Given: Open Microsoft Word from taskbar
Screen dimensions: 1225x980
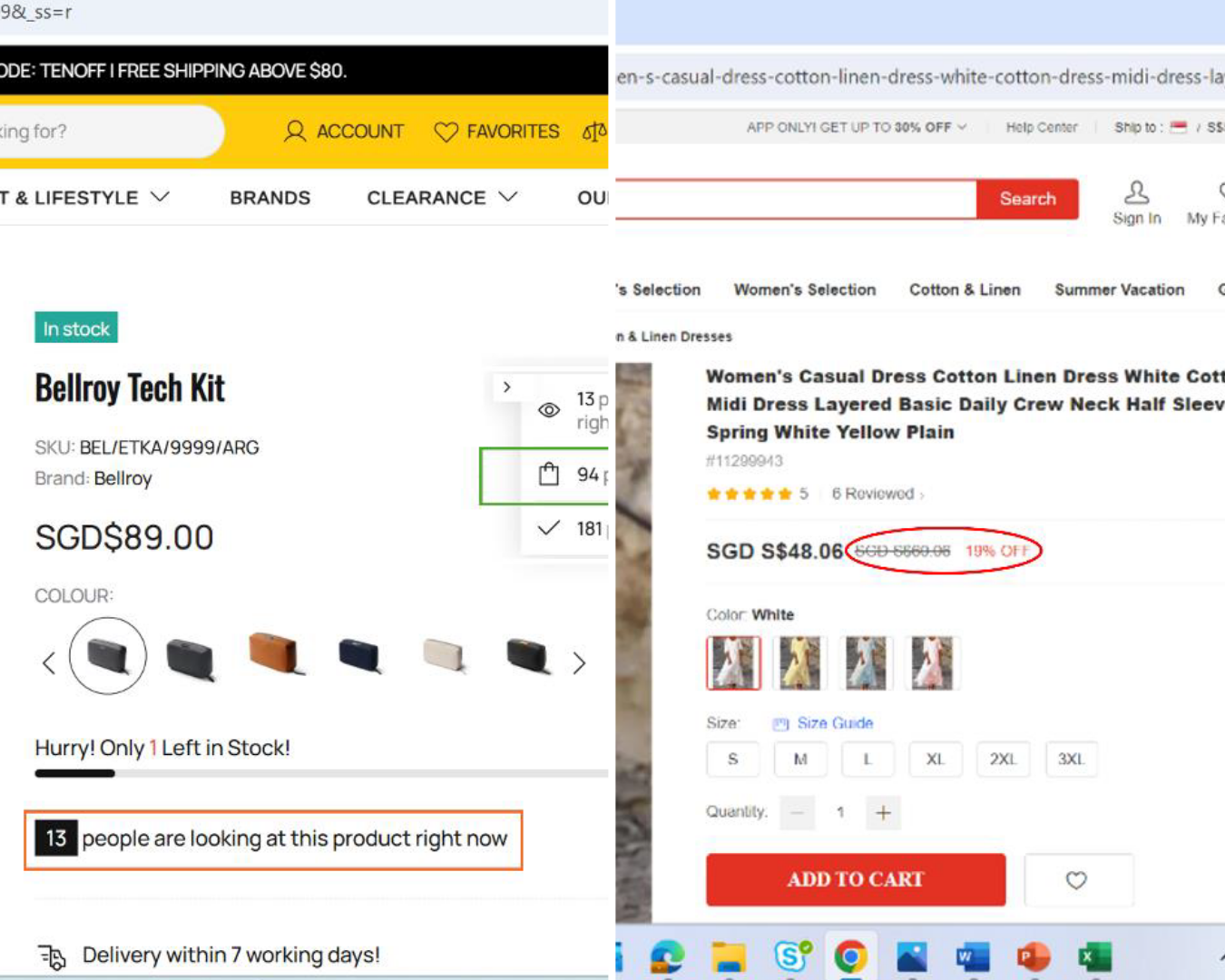Looking at the screenshot, I should click(973, 956).
